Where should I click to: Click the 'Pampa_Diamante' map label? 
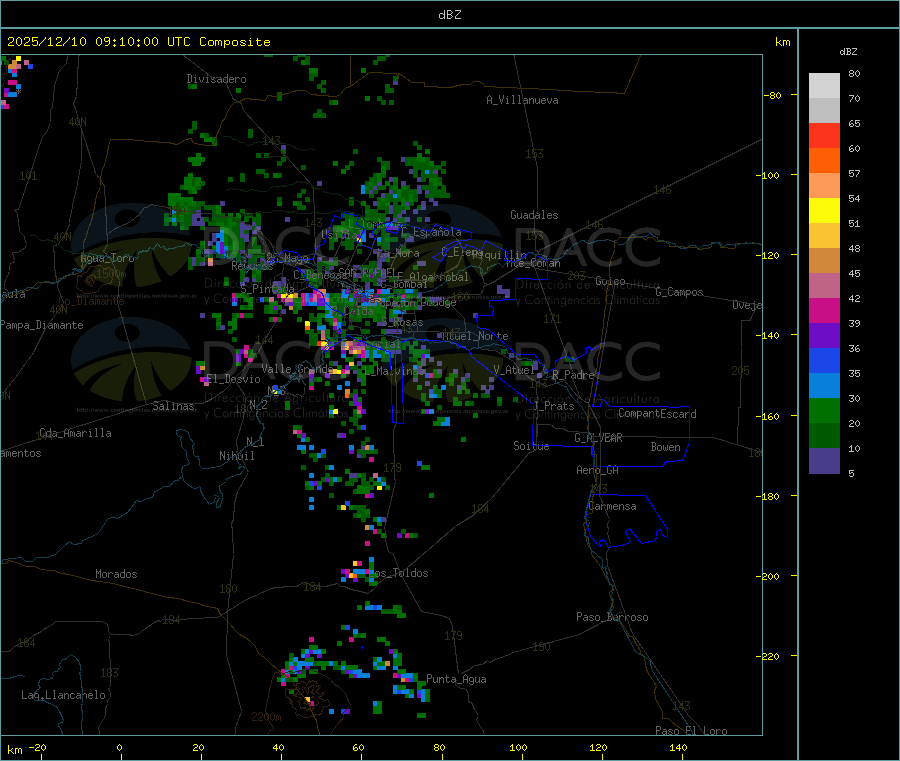coord(42,325)
